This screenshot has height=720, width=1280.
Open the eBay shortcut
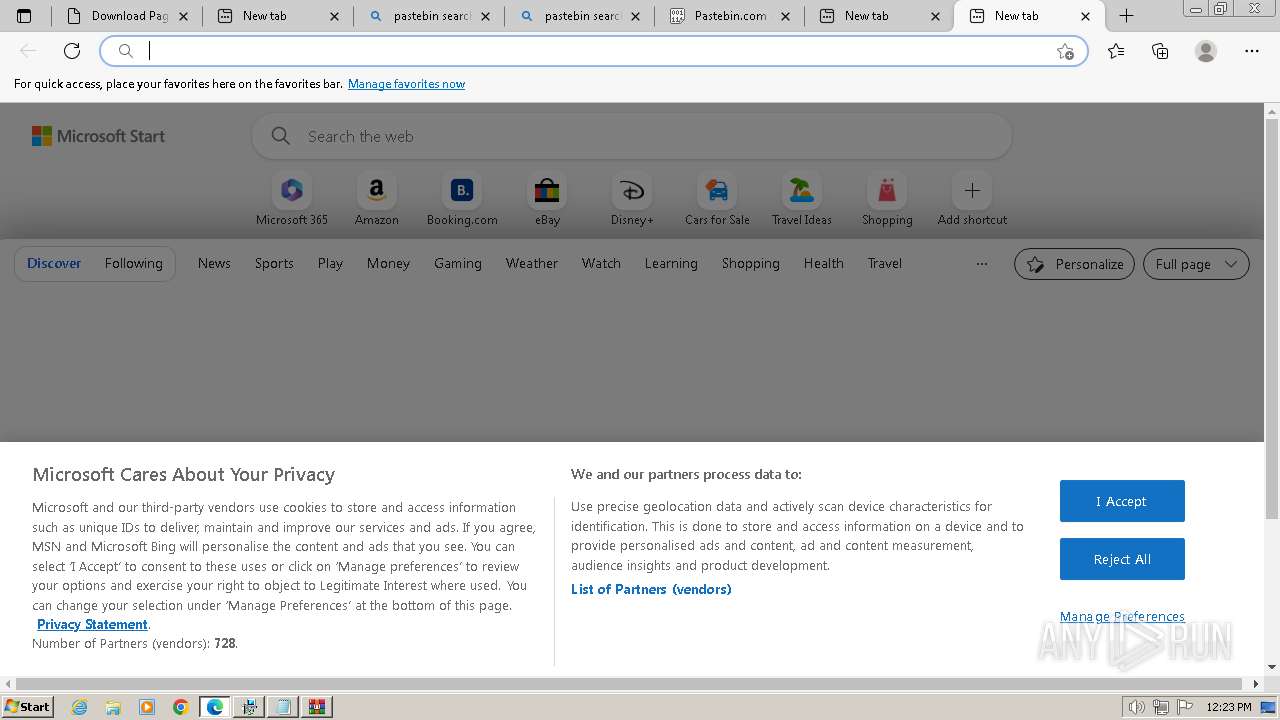(547, 199)
